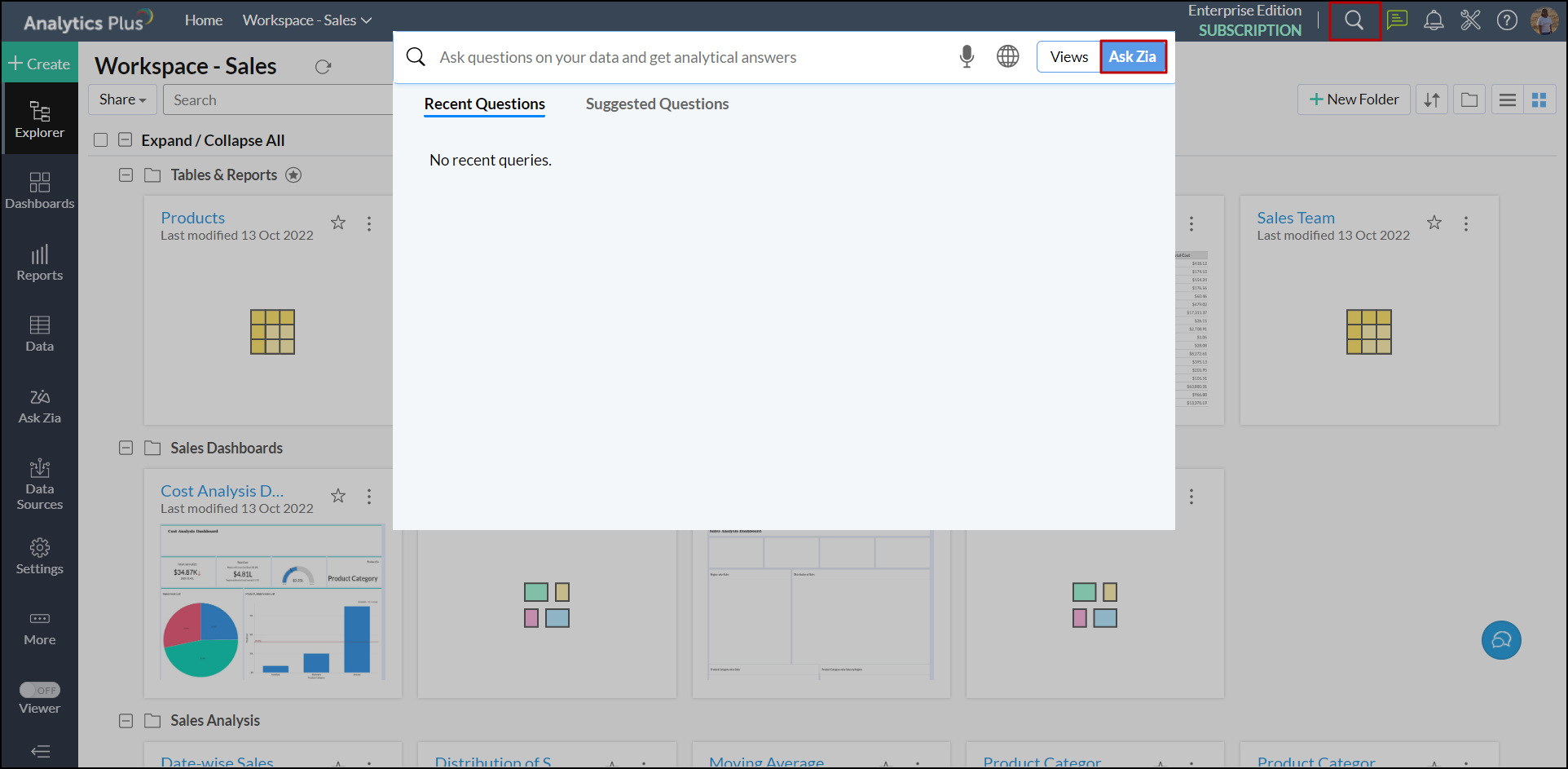Image resolution: width=1568 pixels, height=769 pixels.
Task: Open the Products table thumbnail
Action: 272,332
